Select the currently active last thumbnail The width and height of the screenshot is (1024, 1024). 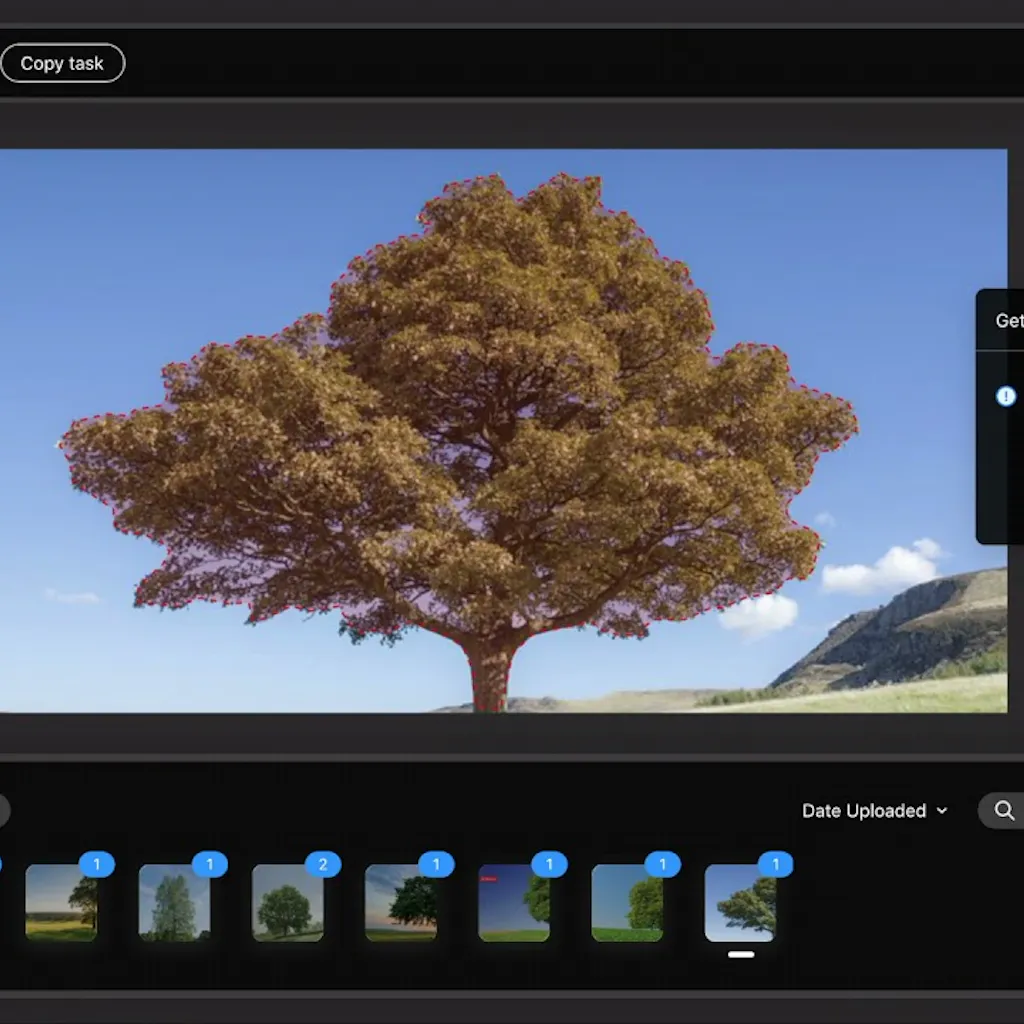740,902
